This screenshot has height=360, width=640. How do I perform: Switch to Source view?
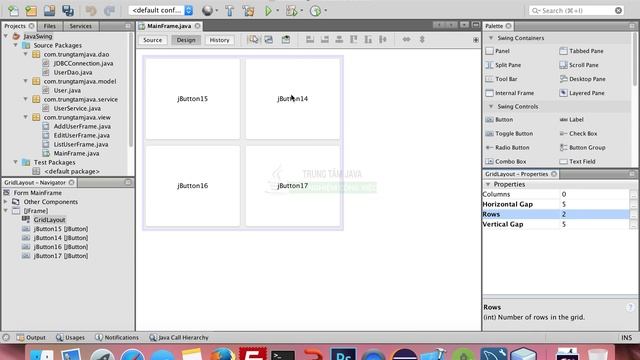click(x=153, y=40)
